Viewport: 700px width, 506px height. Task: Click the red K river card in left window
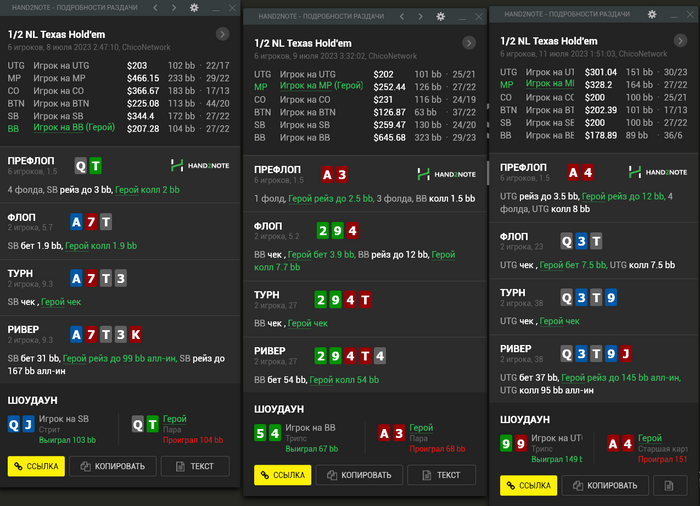[136, 335]
